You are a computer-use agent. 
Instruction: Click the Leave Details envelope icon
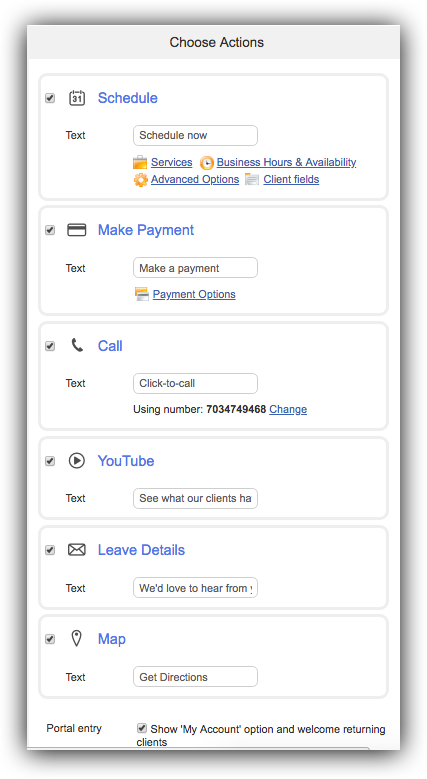[x=77, y=549]
